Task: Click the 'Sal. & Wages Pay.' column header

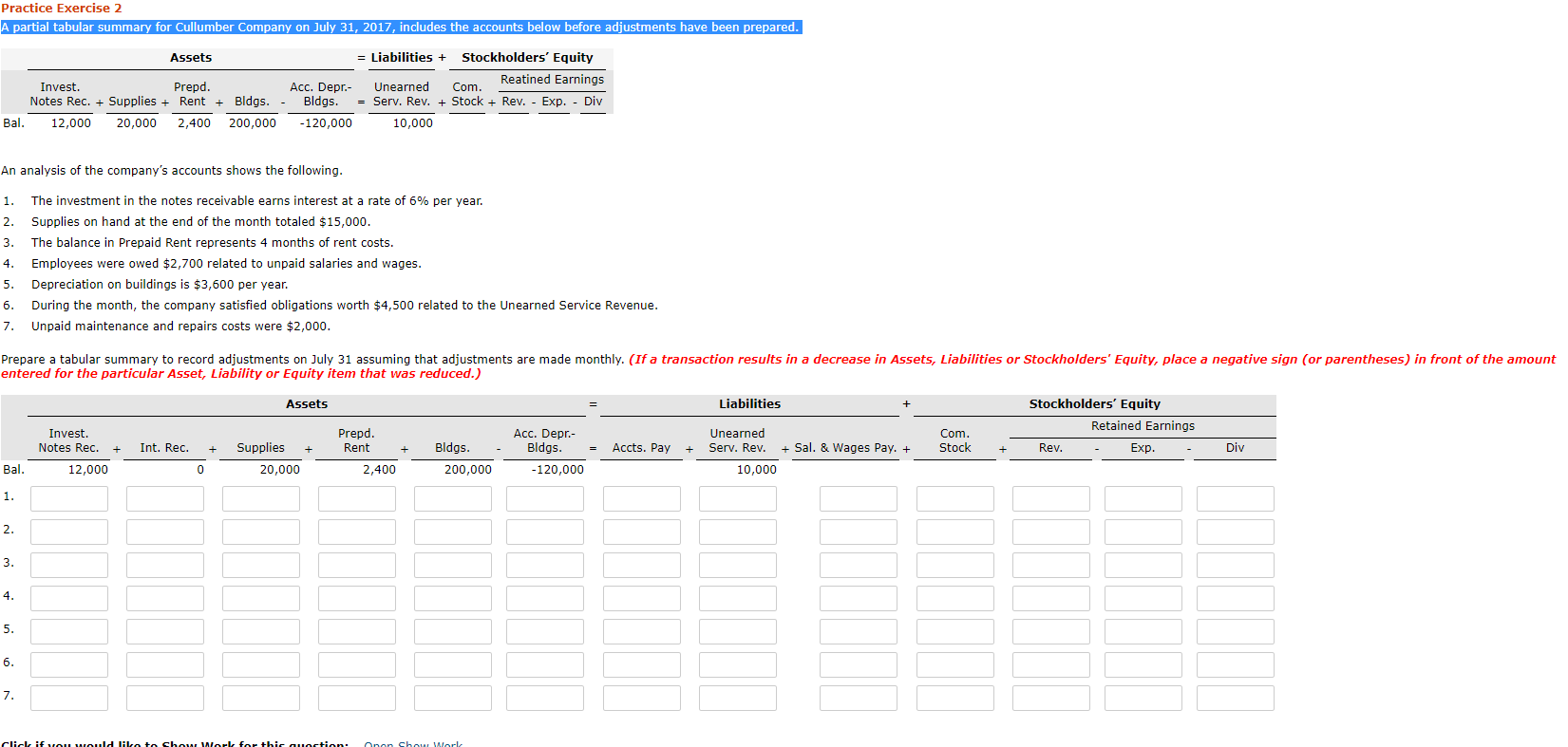Action: tap(845, 448)
